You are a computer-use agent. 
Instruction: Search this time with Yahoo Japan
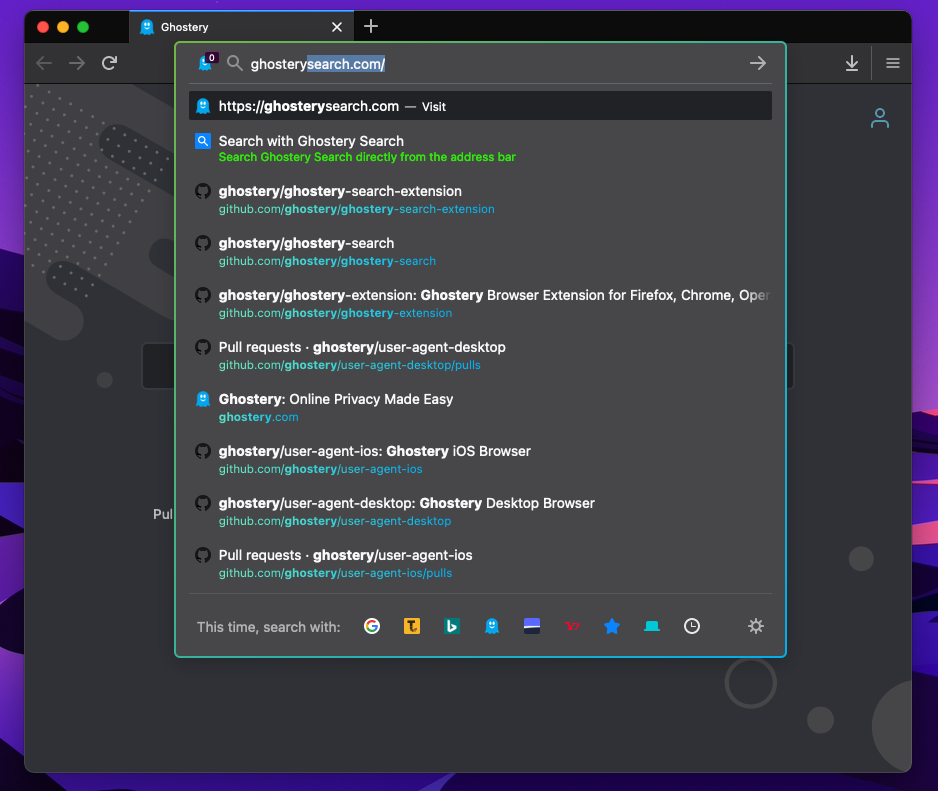pos(572,626)
